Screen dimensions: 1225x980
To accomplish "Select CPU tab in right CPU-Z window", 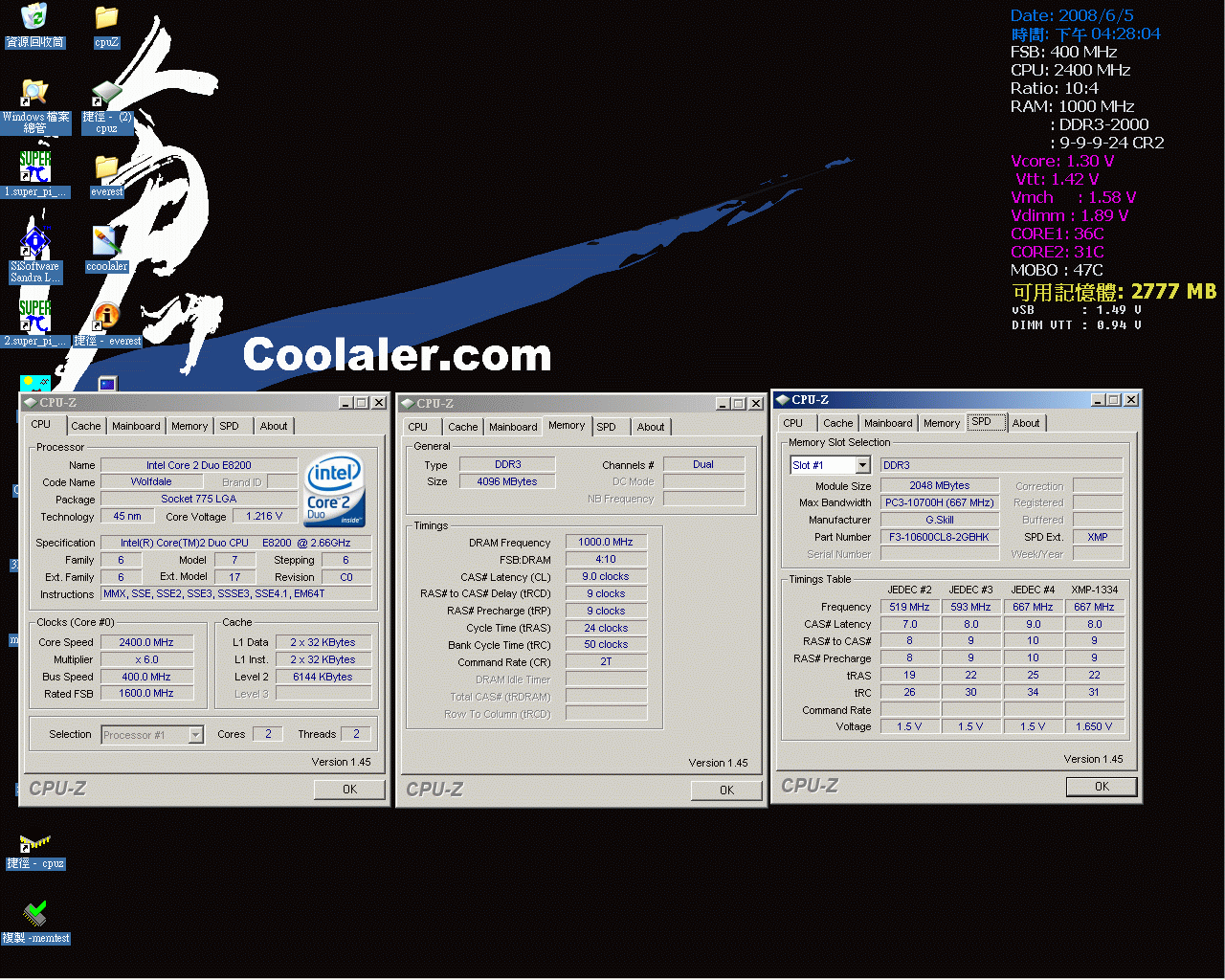I will pos(793,424).
